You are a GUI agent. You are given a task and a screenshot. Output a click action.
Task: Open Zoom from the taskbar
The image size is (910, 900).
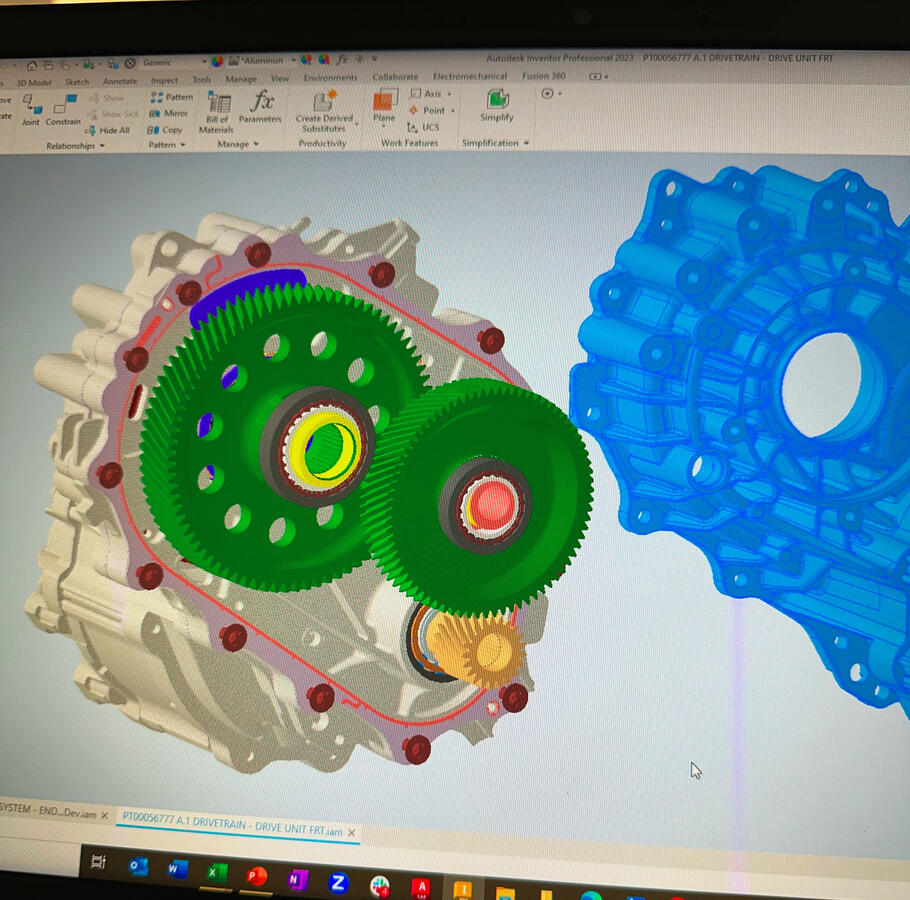coord(338,883)
